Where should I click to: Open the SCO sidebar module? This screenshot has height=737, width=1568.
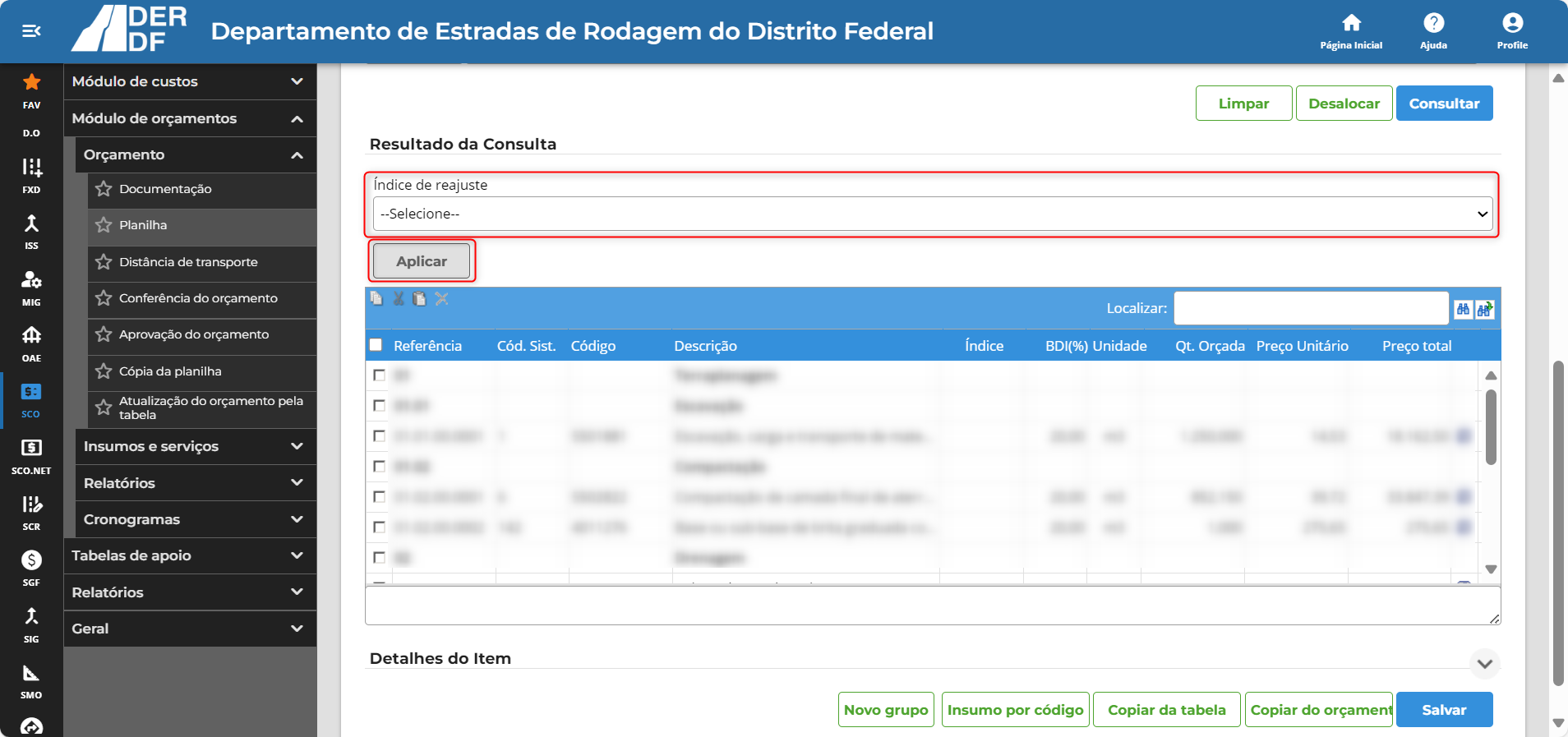click(x=31, y=400)
